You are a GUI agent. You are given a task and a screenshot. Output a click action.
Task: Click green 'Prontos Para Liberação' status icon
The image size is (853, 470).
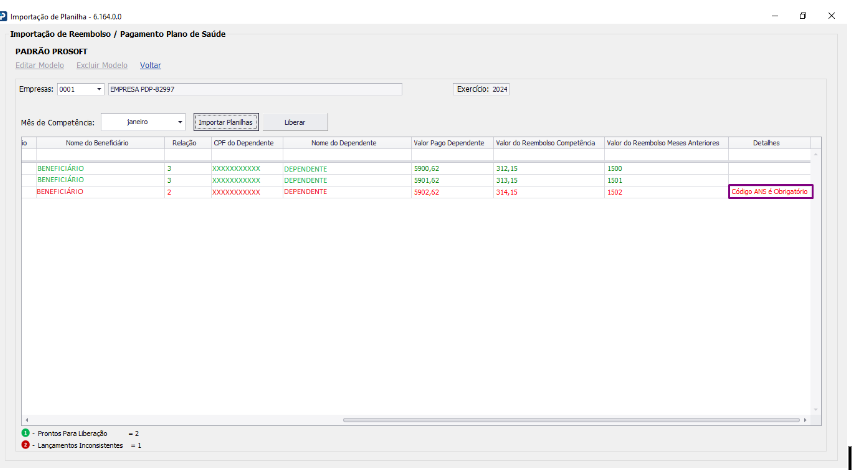tap(25, 433)
